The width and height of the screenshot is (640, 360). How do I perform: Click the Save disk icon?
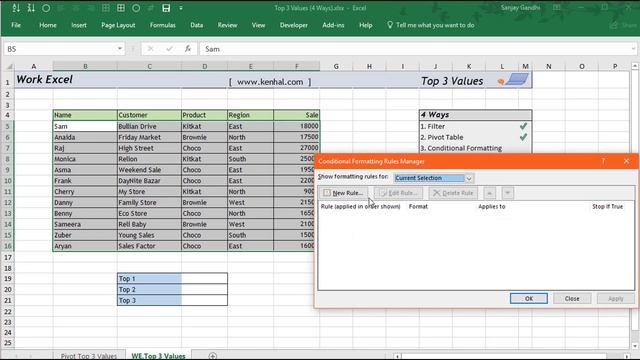(x=166, y=8)
